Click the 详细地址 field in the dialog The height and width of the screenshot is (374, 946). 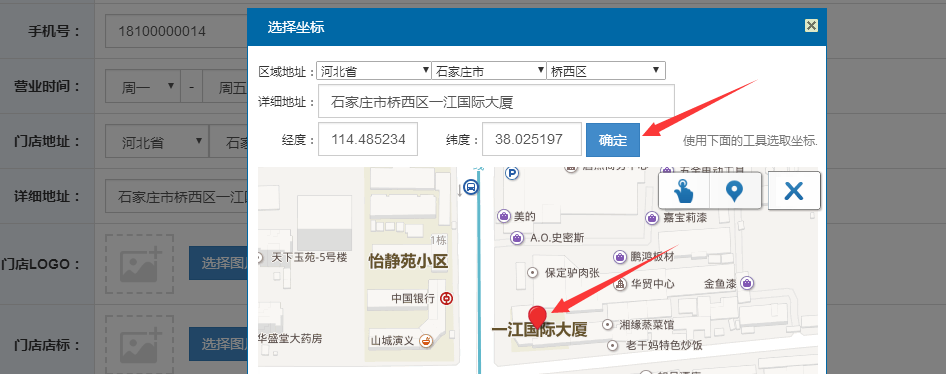point(496,101)
